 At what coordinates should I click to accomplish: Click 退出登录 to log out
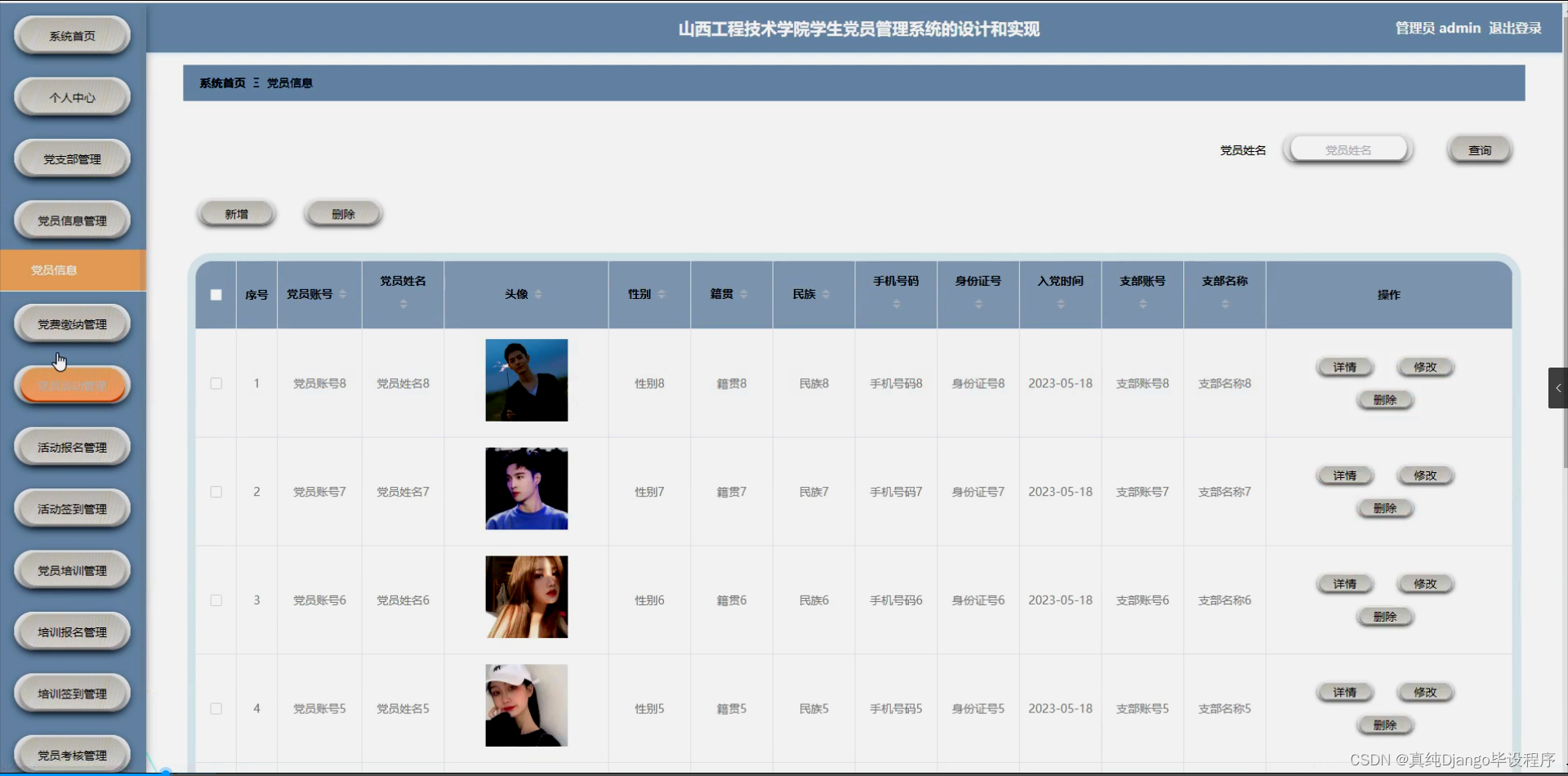1515,29
